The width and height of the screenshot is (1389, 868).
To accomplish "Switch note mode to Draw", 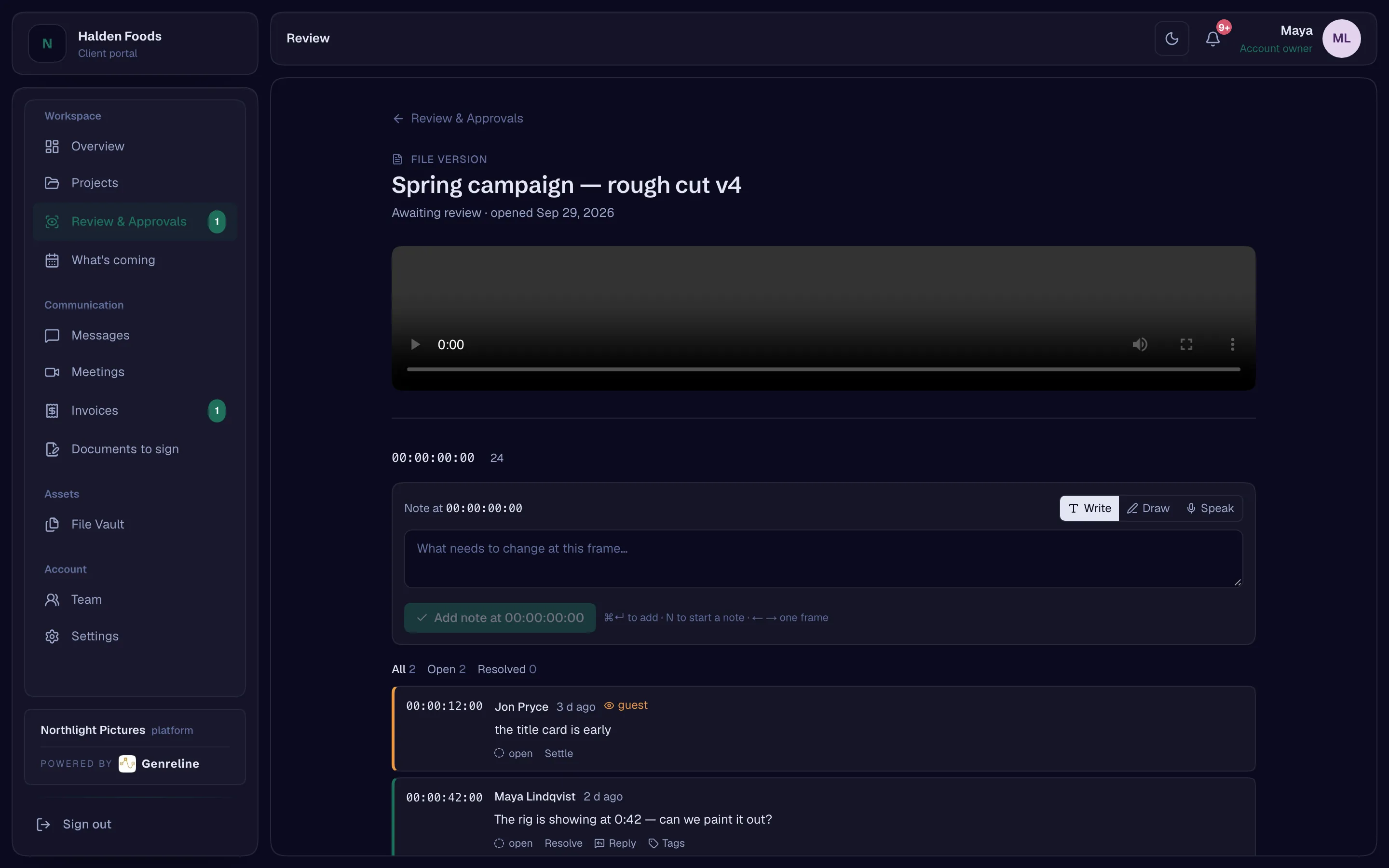I will coord(1148,508).
